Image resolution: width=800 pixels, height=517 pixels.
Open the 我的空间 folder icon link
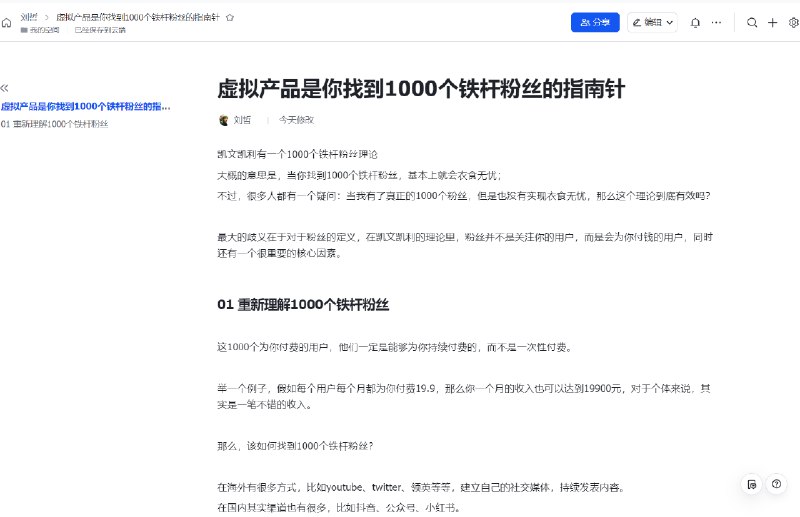pos(40,30)
